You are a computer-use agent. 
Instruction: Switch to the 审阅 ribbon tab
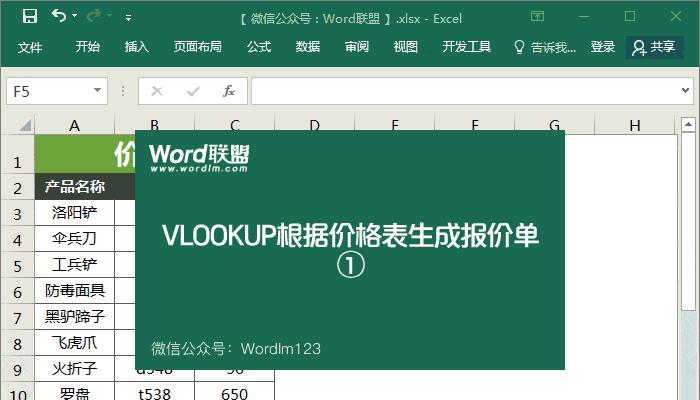click(357, 46)
